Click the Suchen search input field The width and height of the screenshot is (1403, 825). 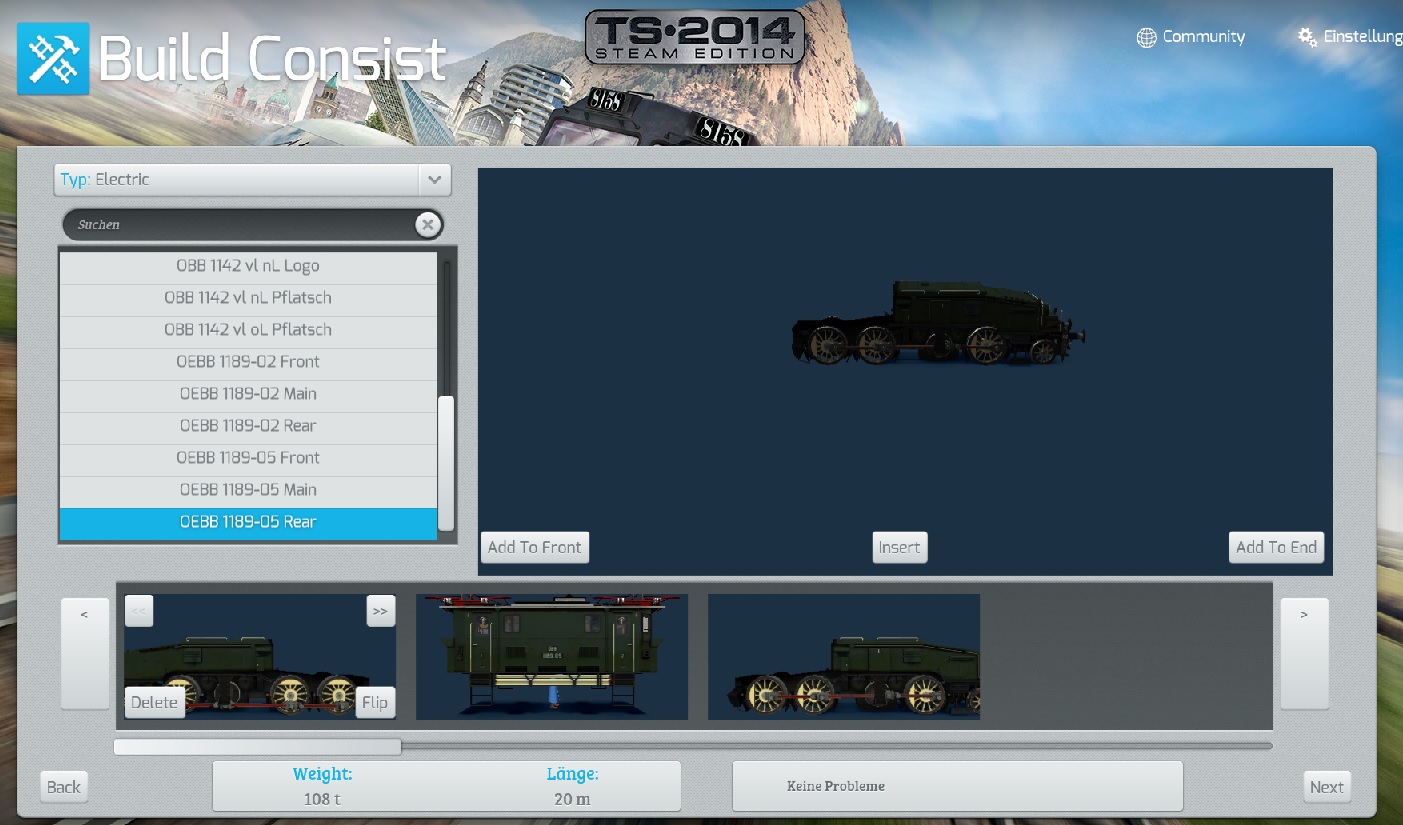pyautogui.click(x=240, y=225)
